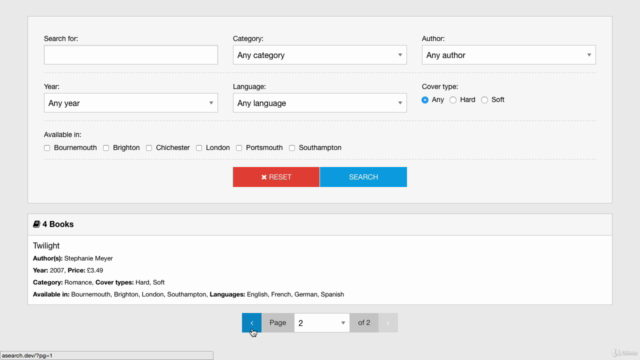Screen dimensions: 640x360
Task: Toggle the Portsmouth checkbox
Action: pyautogui.click(x=239, y=148)
